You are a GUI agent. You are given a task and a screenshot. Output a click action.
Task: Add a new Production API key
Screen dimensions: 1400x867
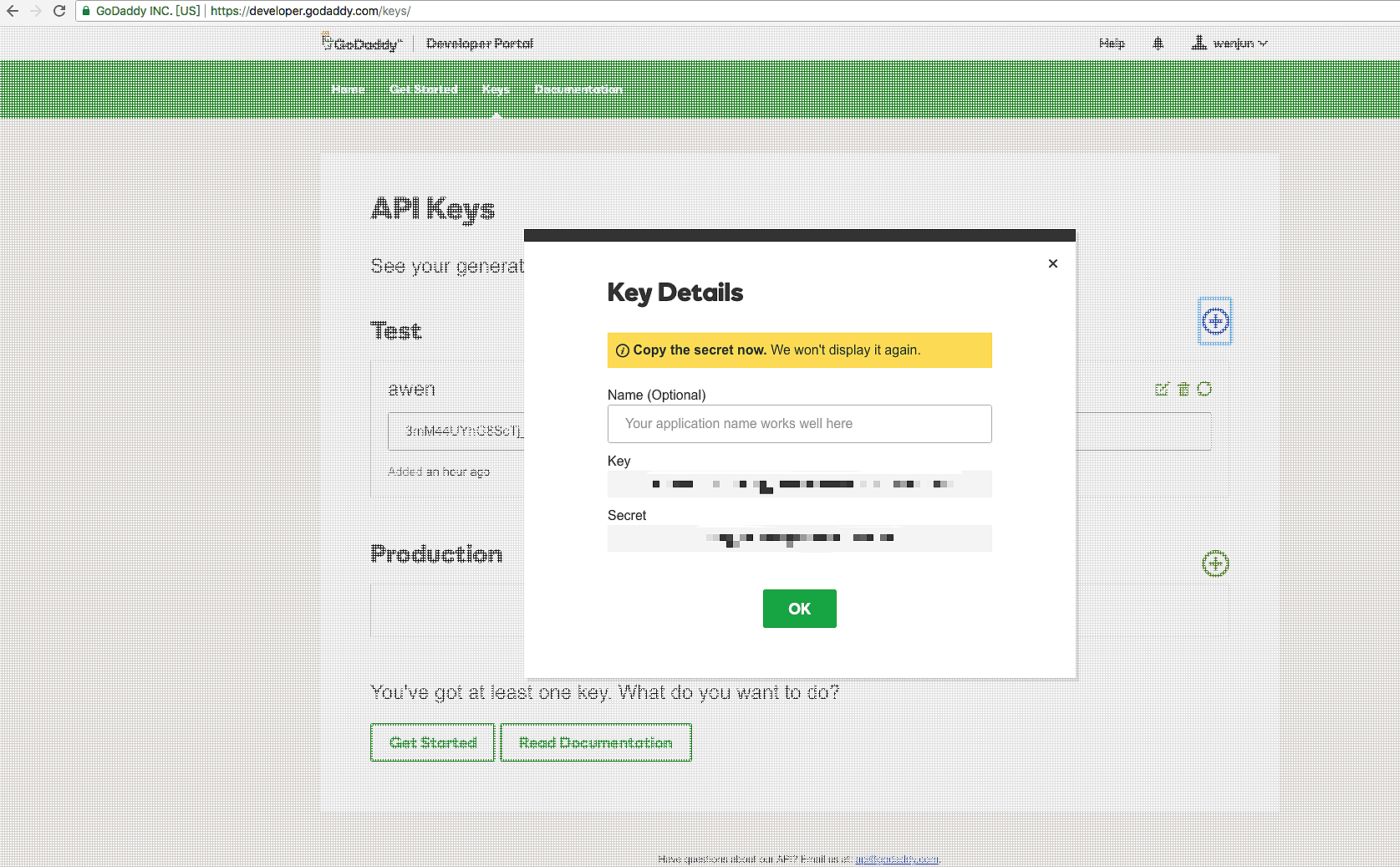(1214, 564)
